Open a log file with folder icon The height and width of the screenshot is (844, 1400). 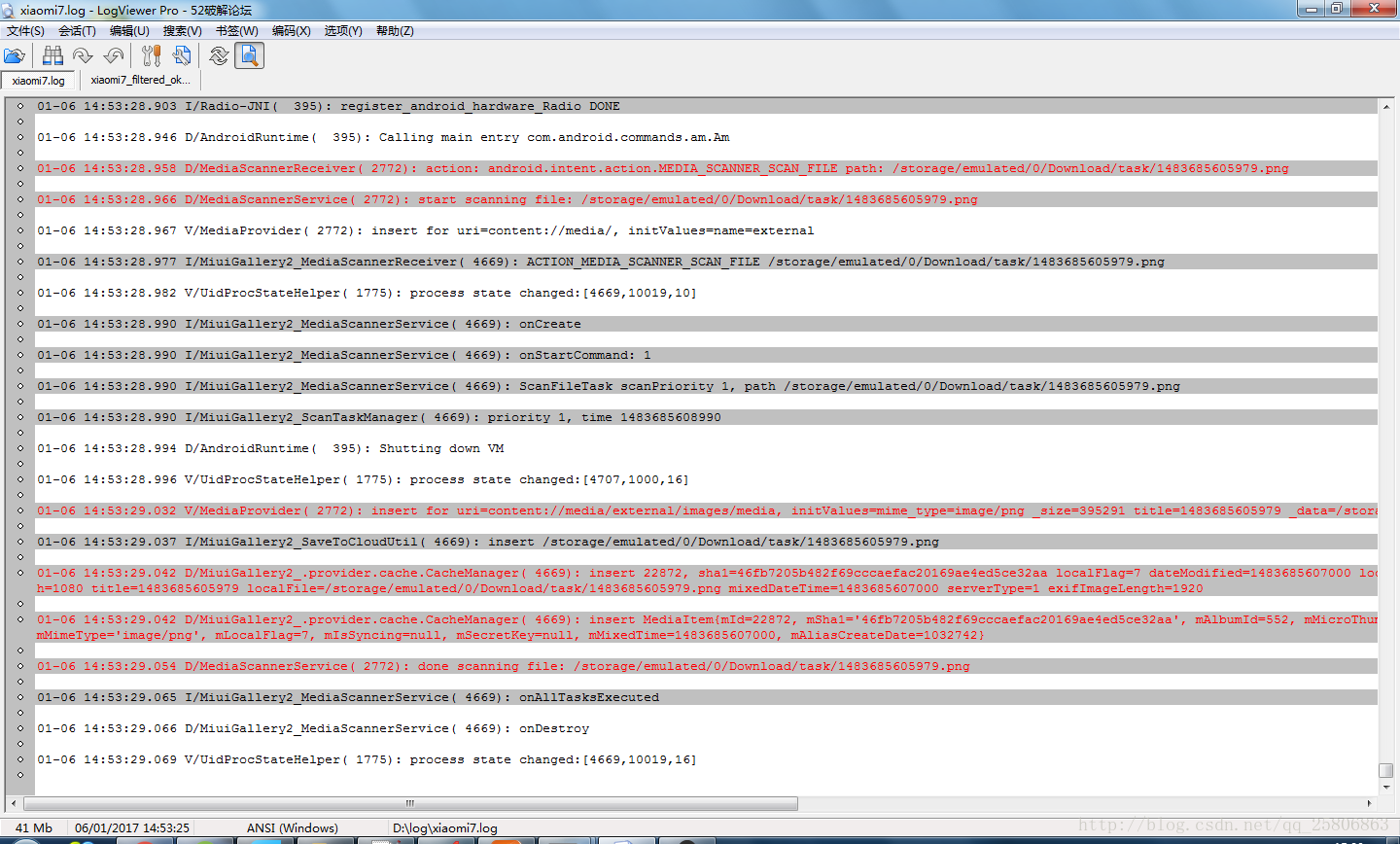[x=15, y=56]
